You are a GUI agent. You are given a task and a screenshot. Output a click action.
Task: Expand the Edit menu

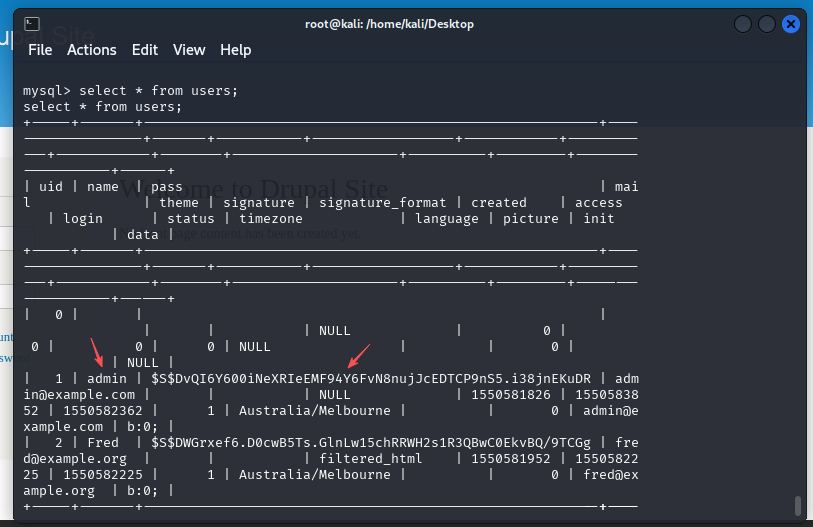pos(145,50)
